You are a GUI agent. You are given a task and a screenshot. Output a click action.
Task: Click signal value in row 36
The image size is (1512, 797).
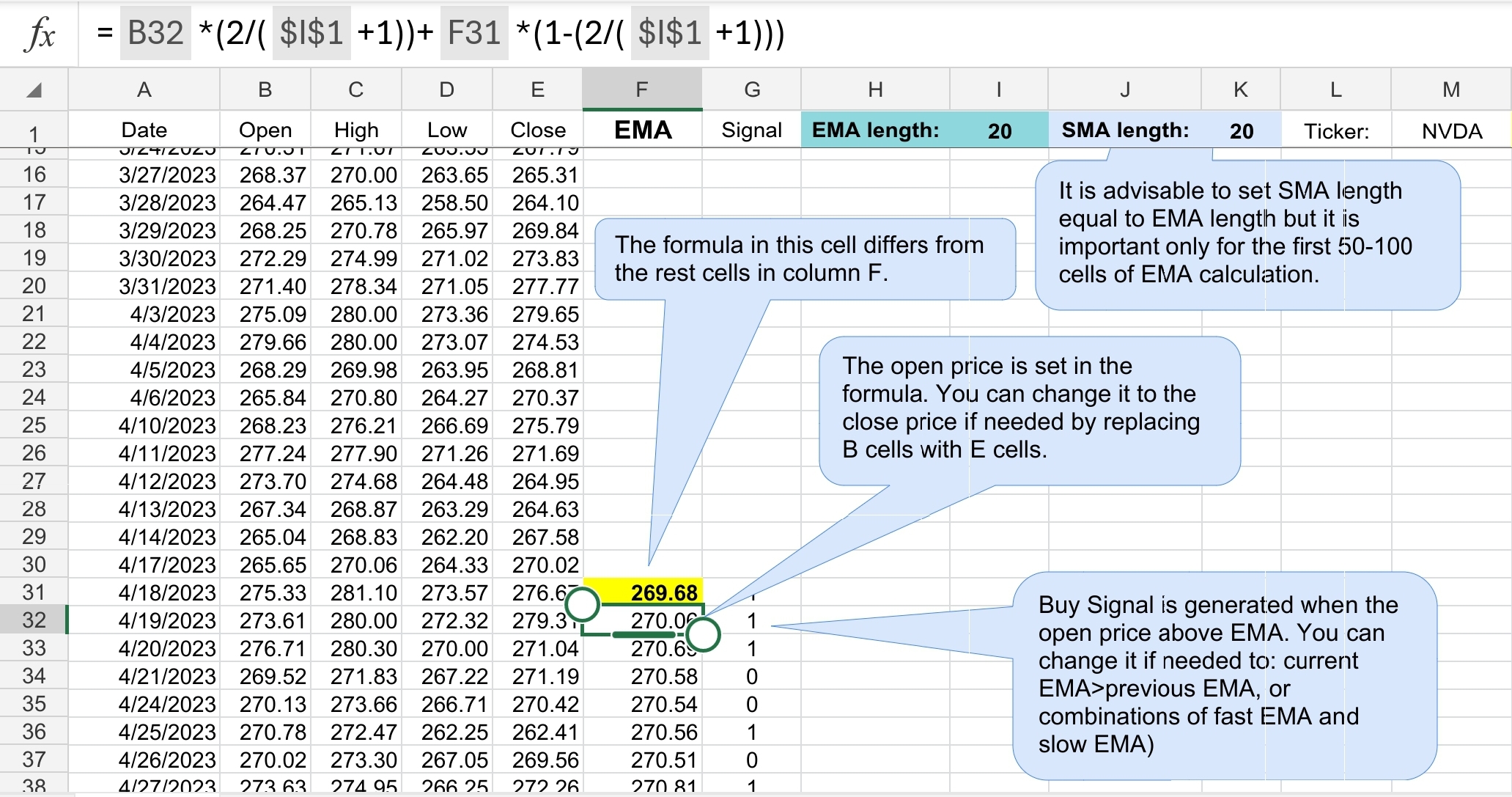752,732
